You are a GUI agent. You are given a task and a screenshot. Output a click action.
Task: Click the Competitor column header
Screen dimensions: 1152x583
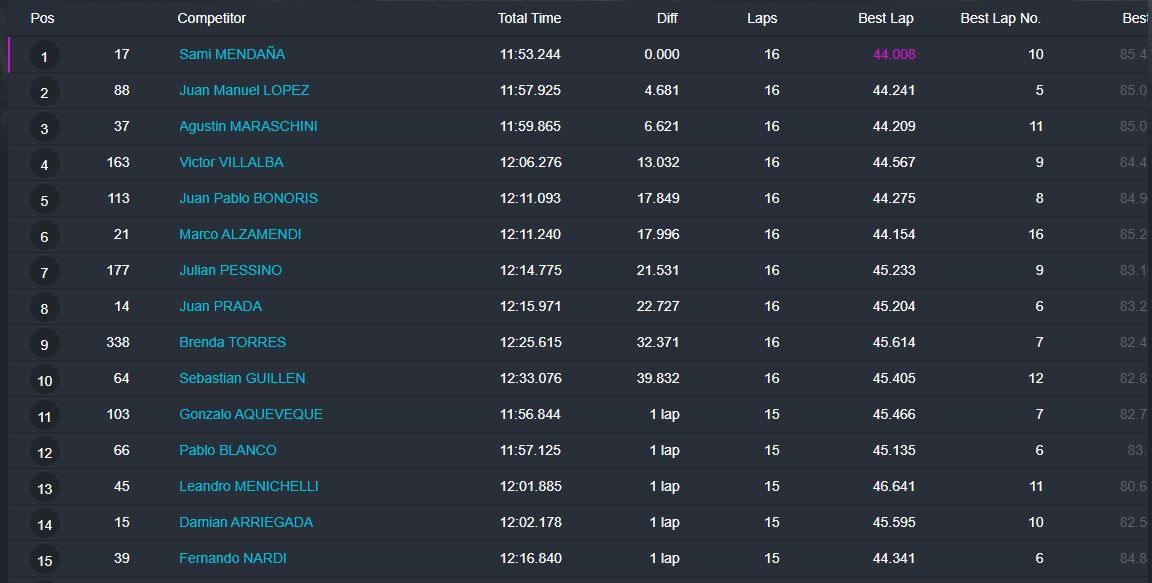211,18
